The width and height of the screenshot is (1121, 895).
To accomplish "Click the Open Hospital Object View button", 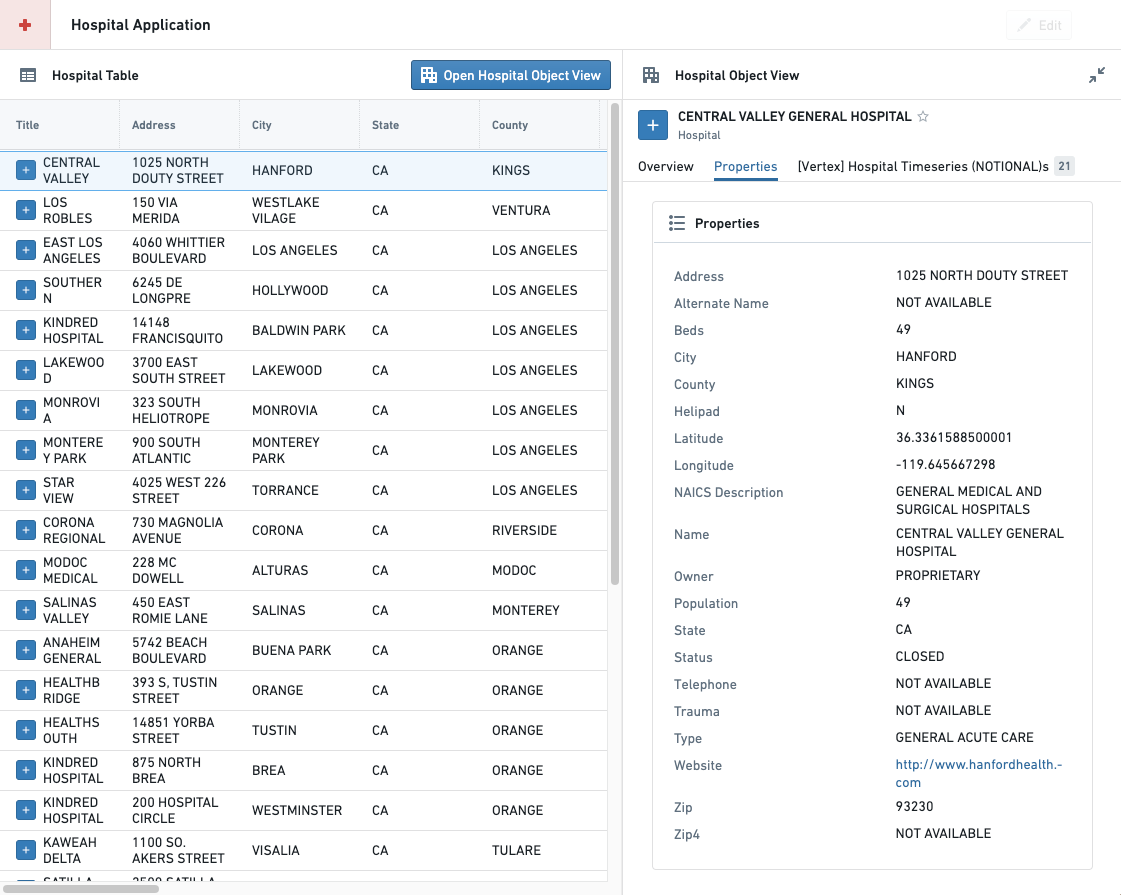I will pos(510,75).
